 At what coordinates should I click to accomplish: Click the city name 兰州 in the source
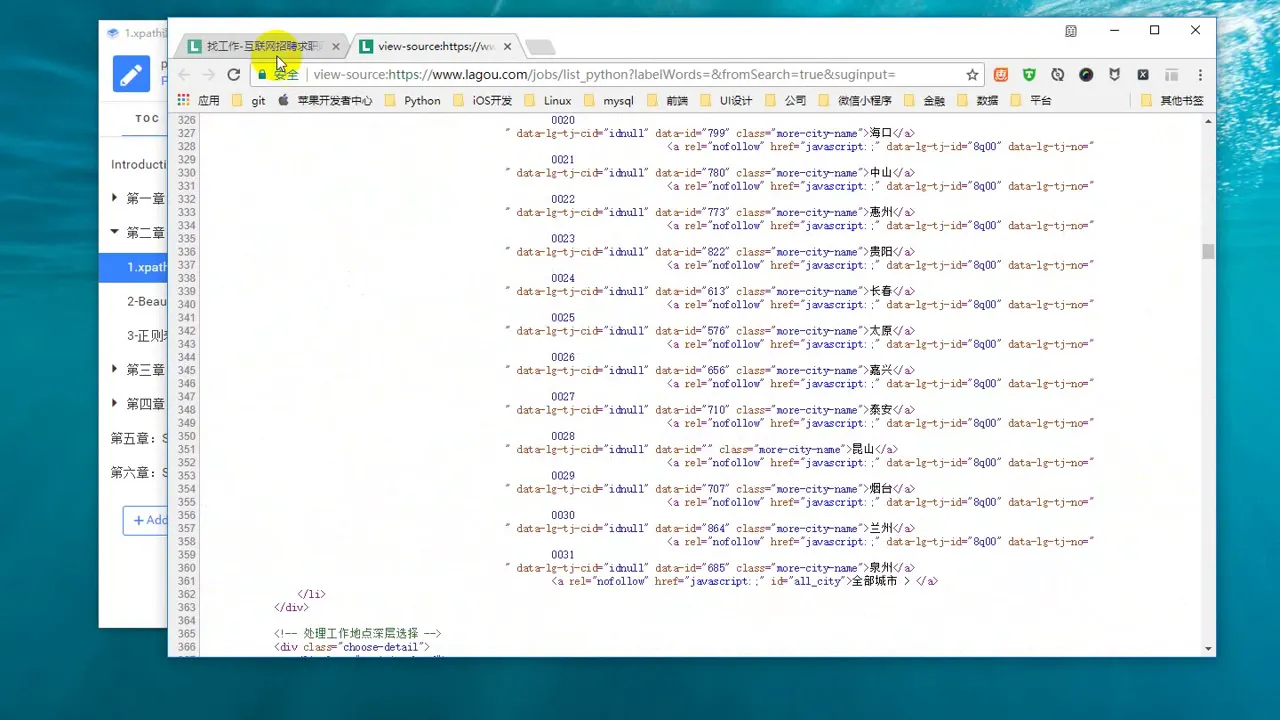point(881,528)
